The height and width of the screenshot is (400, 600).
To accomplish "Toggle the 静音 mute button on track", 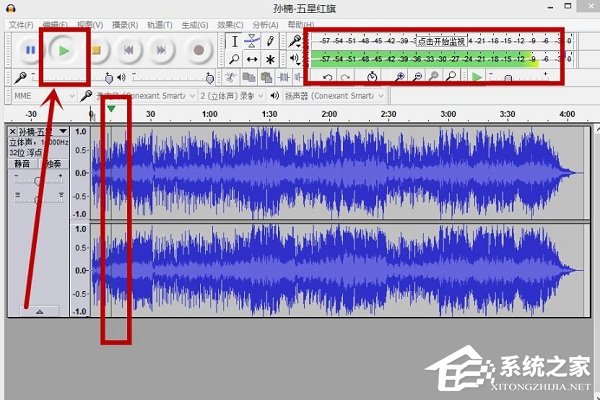I will pos(22,164).
